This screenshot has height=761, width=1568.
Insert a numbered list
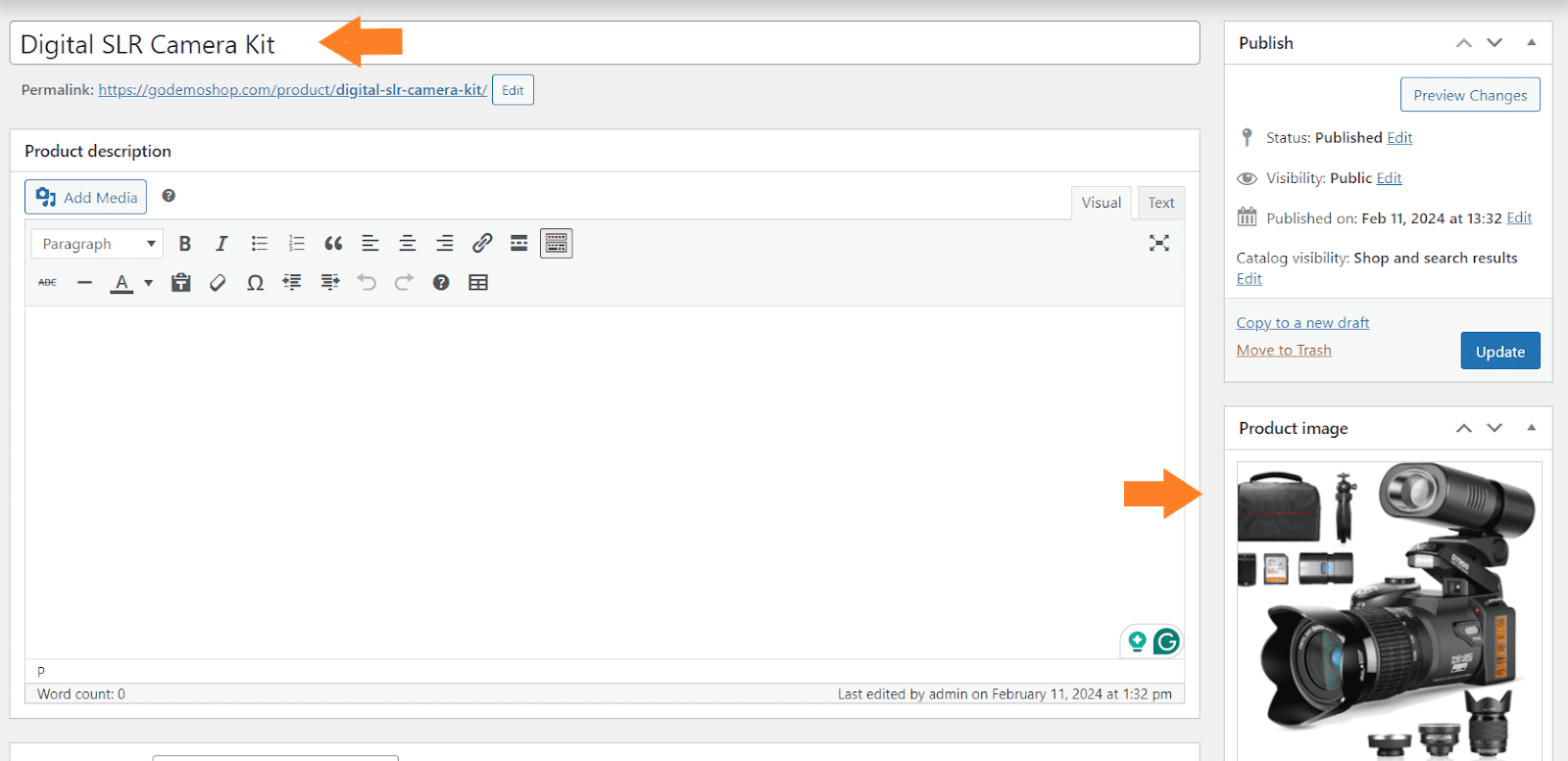(296, 243)
